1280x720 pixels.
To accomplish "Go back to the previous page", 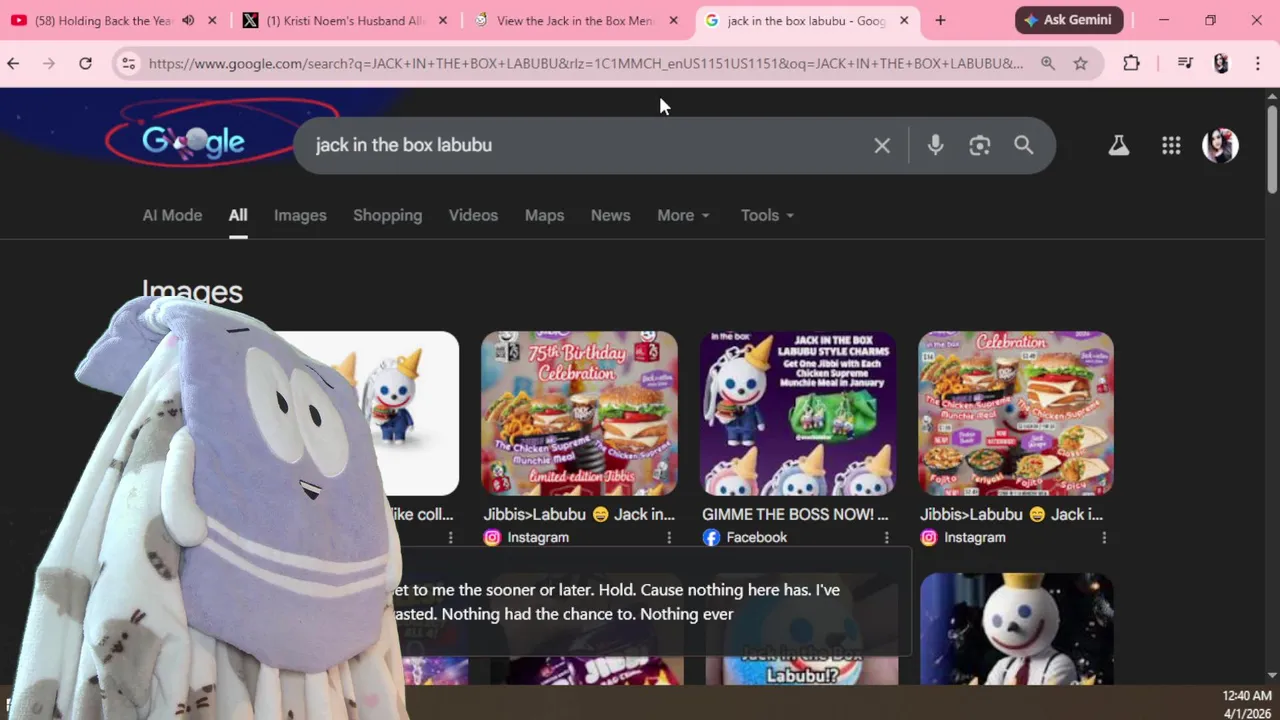I will [x=13, y=63].
